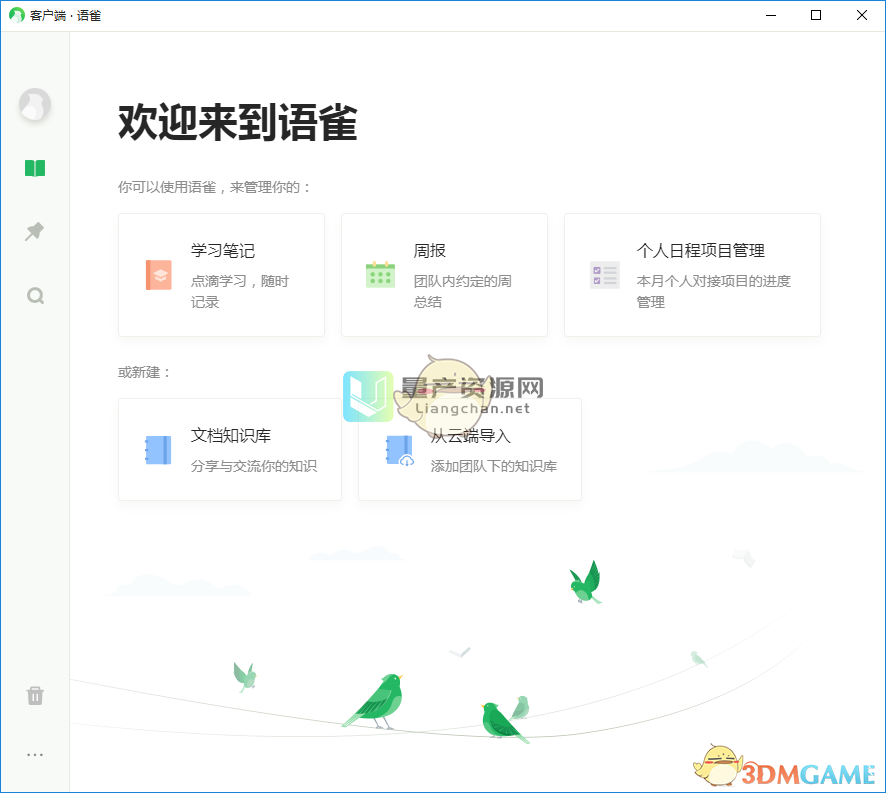This screenshot has width=886, height=793.
Task: Open the 学习笔记 template card
Action: pos(221,274)
